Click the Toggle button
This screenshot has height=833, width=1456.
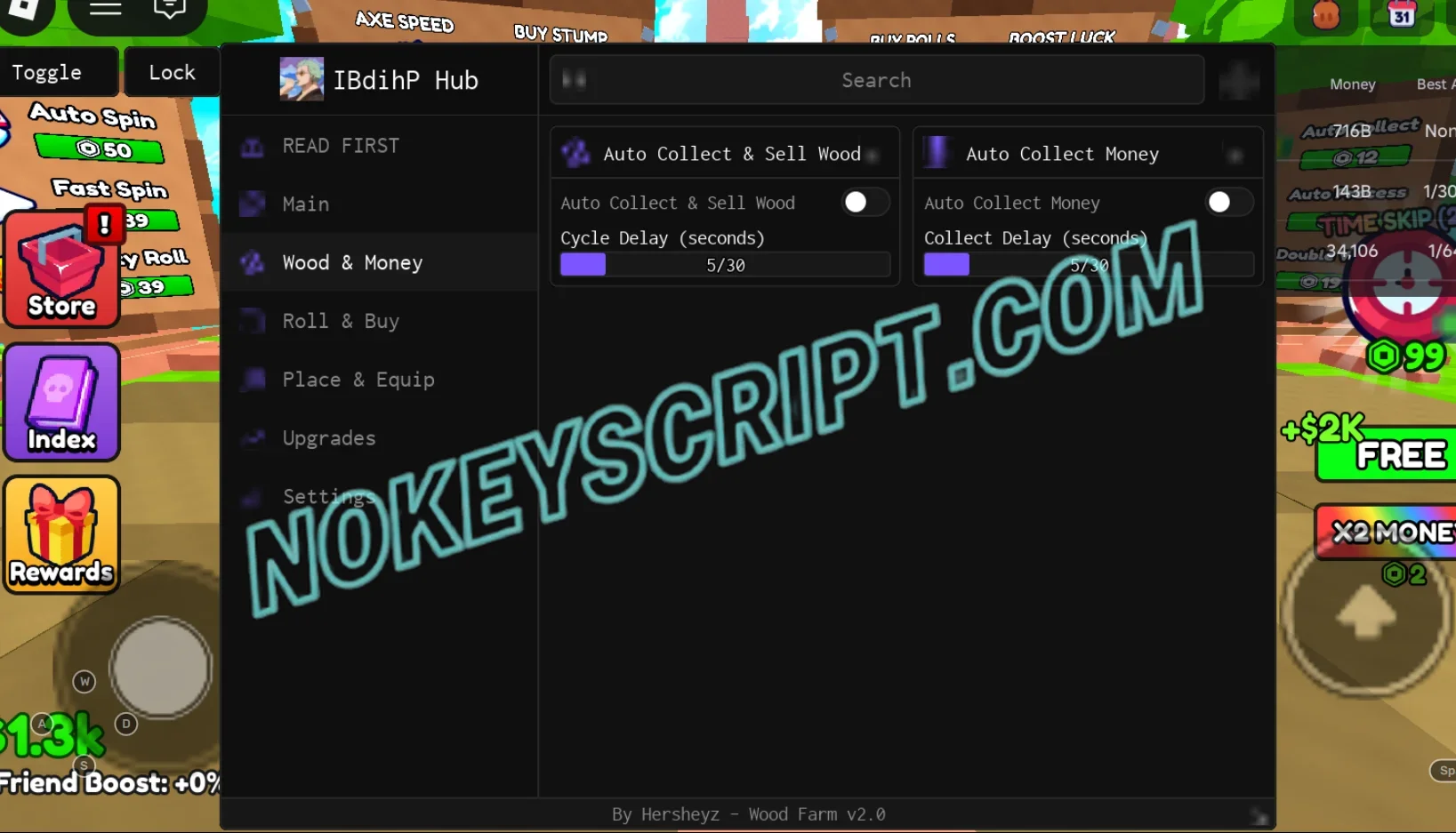58,72
